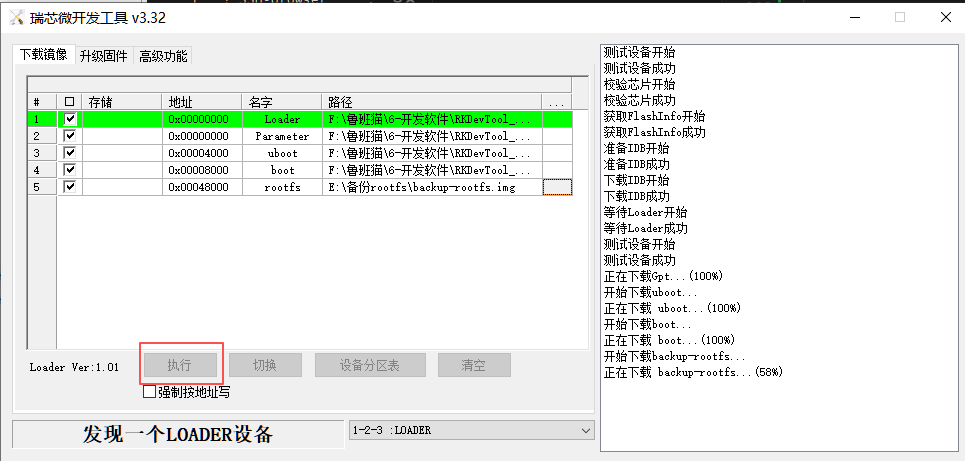Click the 名字 column header
Image resolution: width=965 pixels, height=461 pixels.
tap(282, 102)
